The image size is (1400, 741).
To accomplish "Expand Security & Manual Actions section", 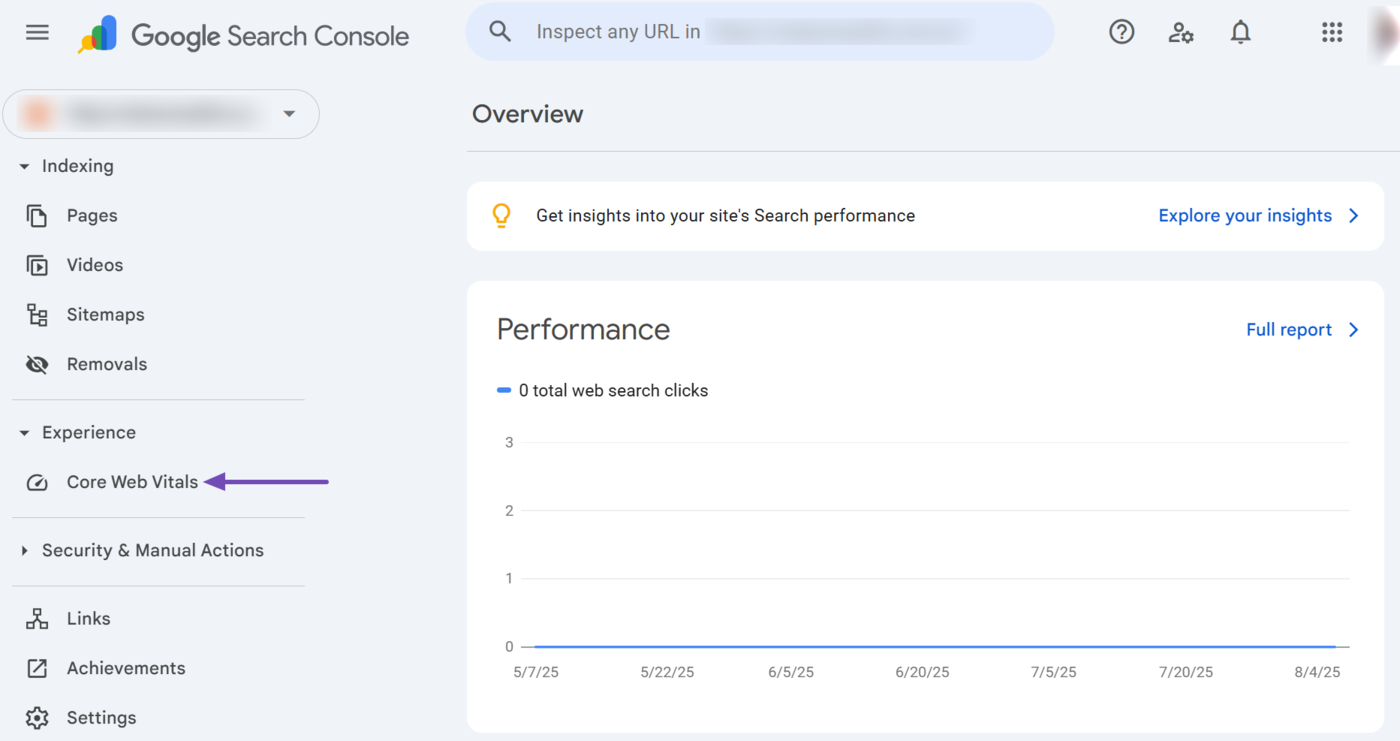I will tap(25, 551).
